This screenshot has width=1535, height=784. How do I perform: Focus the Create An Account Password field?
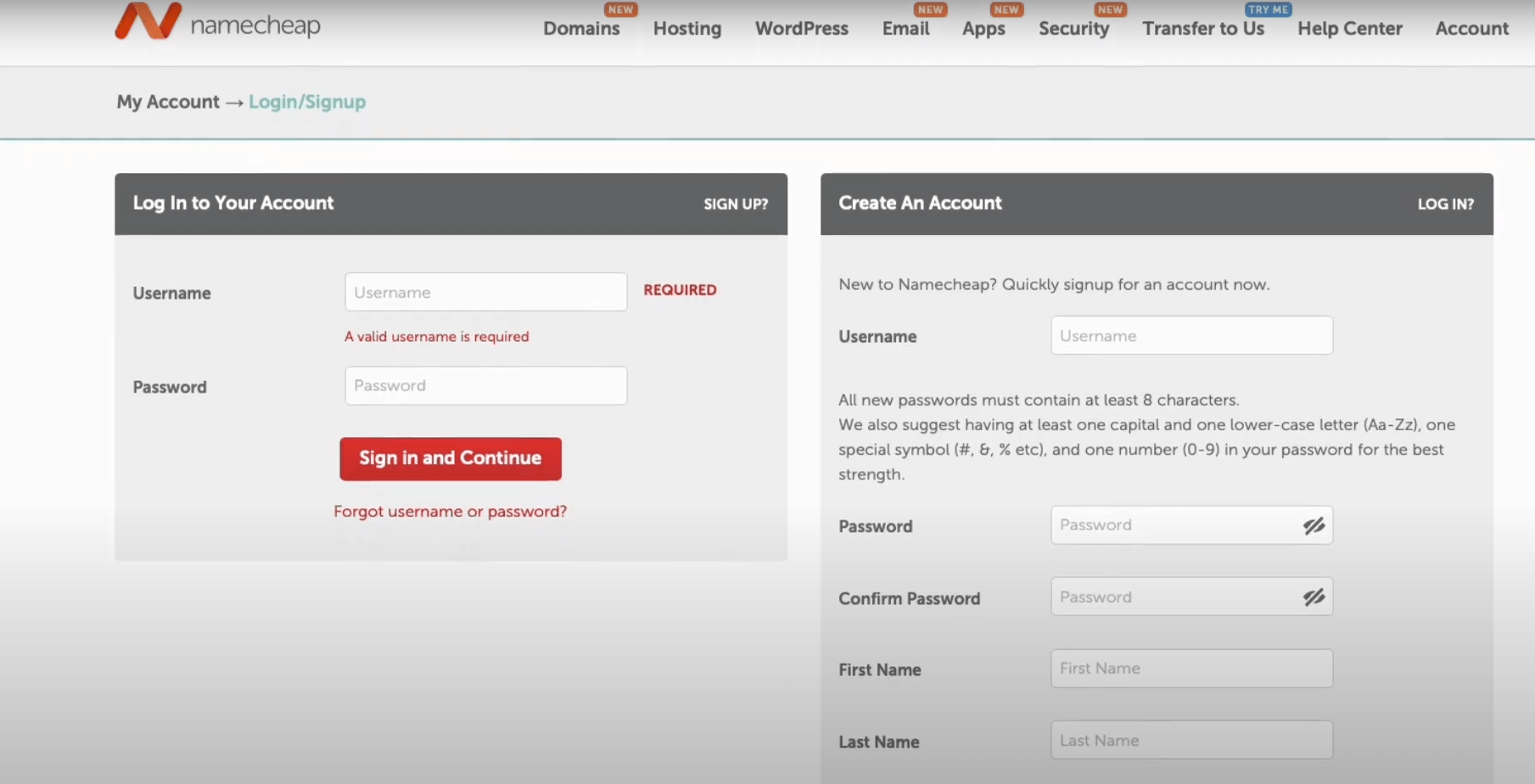1191,525
